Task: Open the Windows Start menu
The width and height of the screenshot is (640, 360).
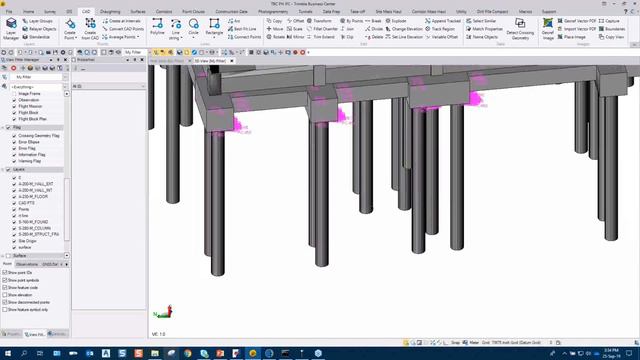Action: pos(8,353)
